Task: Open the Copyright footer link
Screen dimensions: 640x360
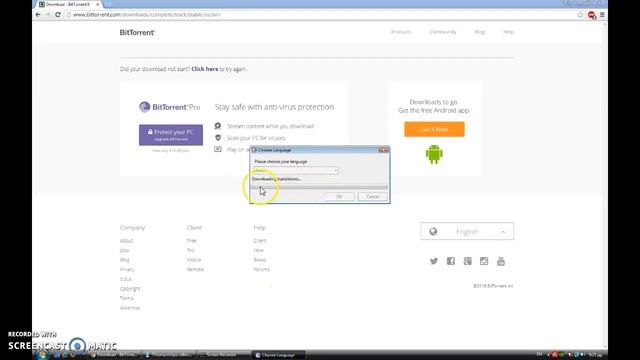Action: tap(130, 289)
